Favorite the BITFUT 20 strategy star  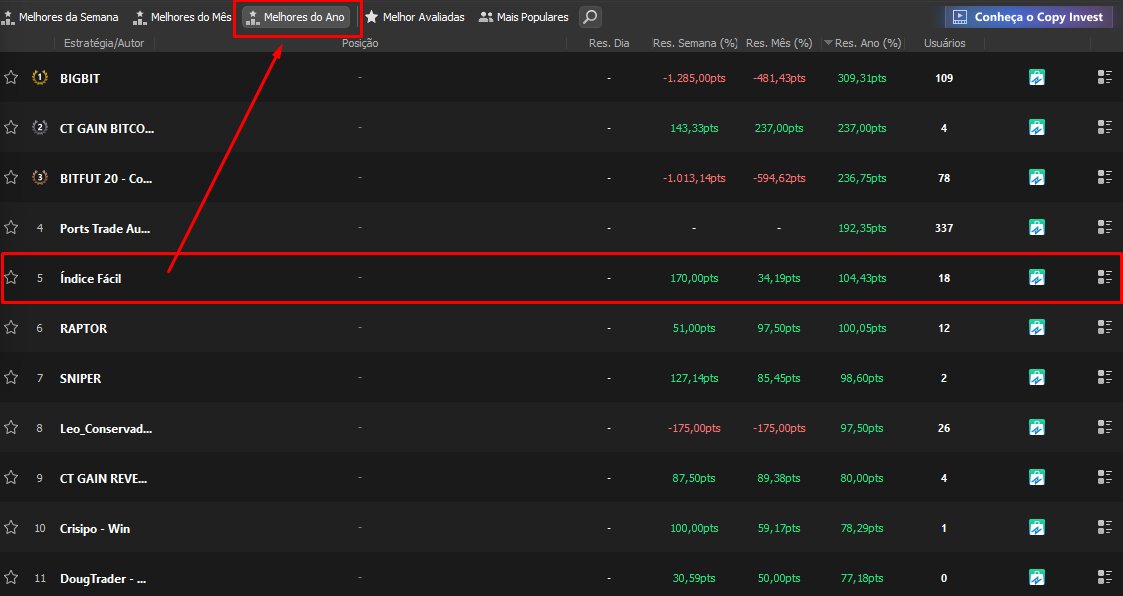coord(11,177)
